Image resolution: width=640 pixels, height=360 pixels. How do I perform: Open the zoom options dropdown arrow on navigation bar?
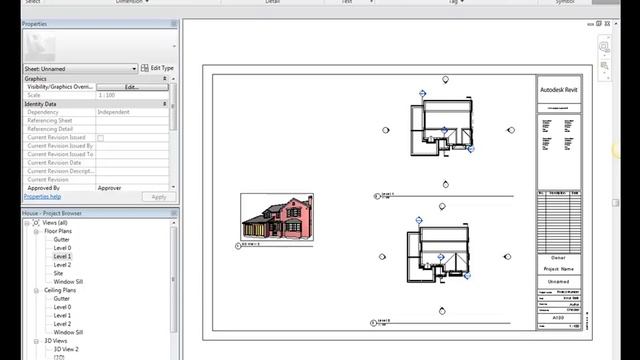[604, 73]
